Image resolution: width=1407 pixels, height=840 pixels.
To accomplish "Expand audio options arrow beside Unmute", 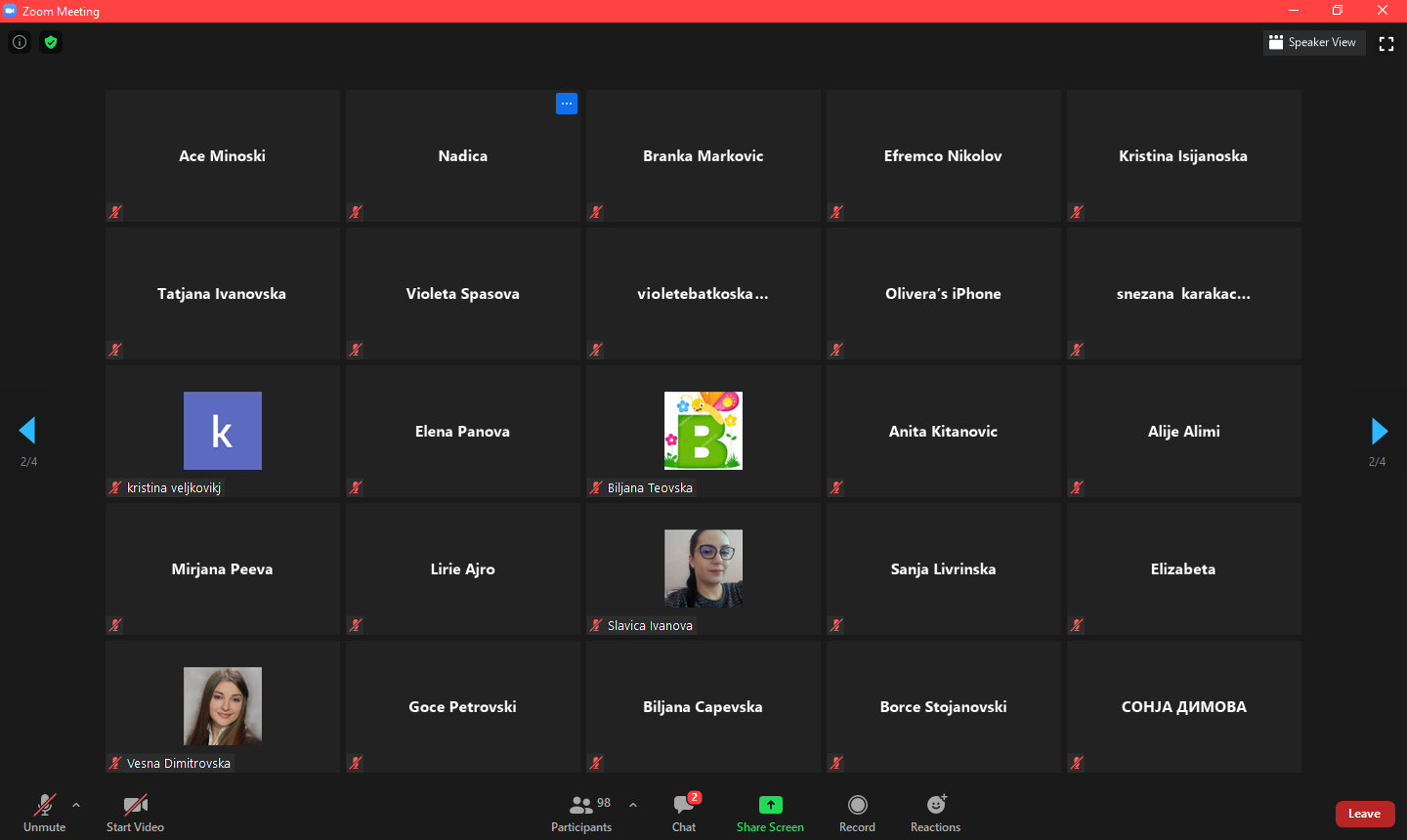I will pyautogui.click(x=76, y=805).
